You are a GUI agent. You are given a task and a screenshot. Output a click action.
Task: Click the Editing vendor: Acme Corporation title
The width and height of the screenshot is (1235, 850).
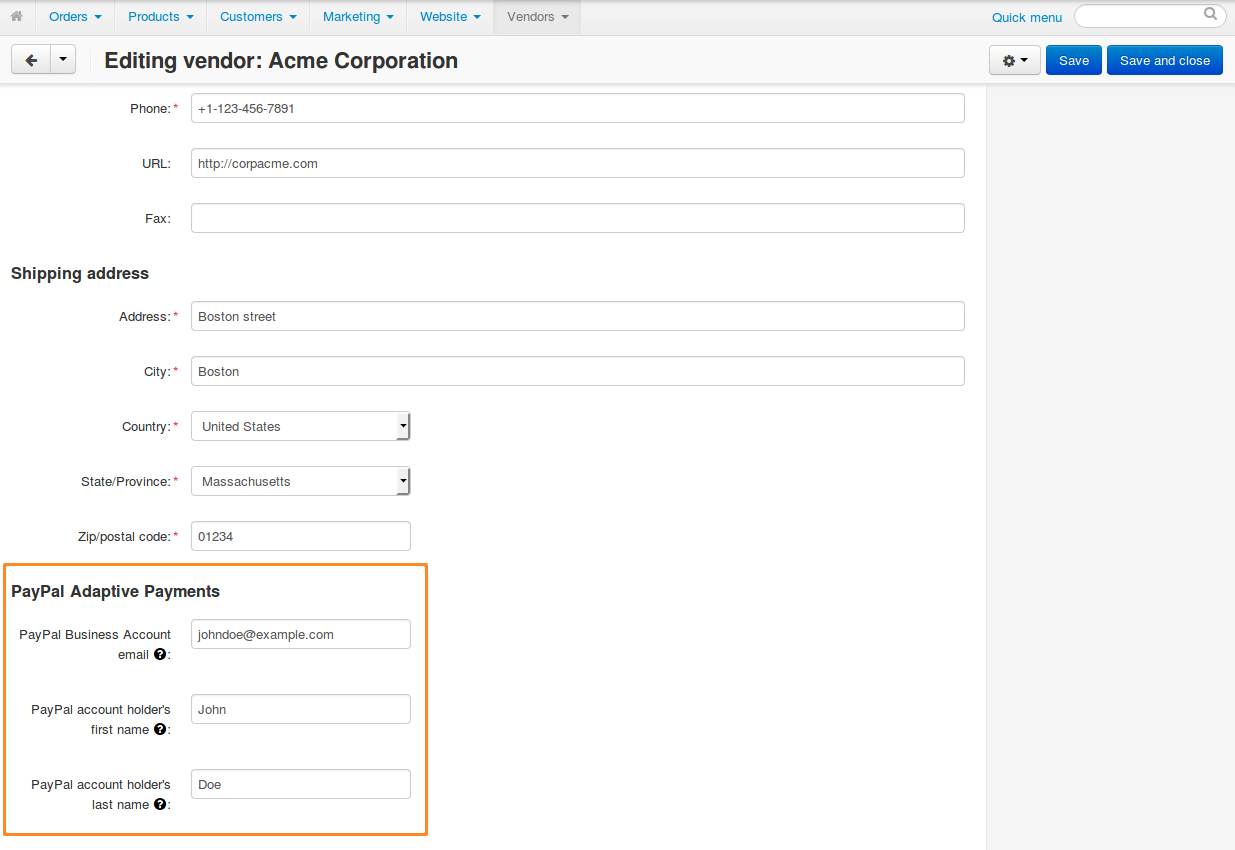281,60
